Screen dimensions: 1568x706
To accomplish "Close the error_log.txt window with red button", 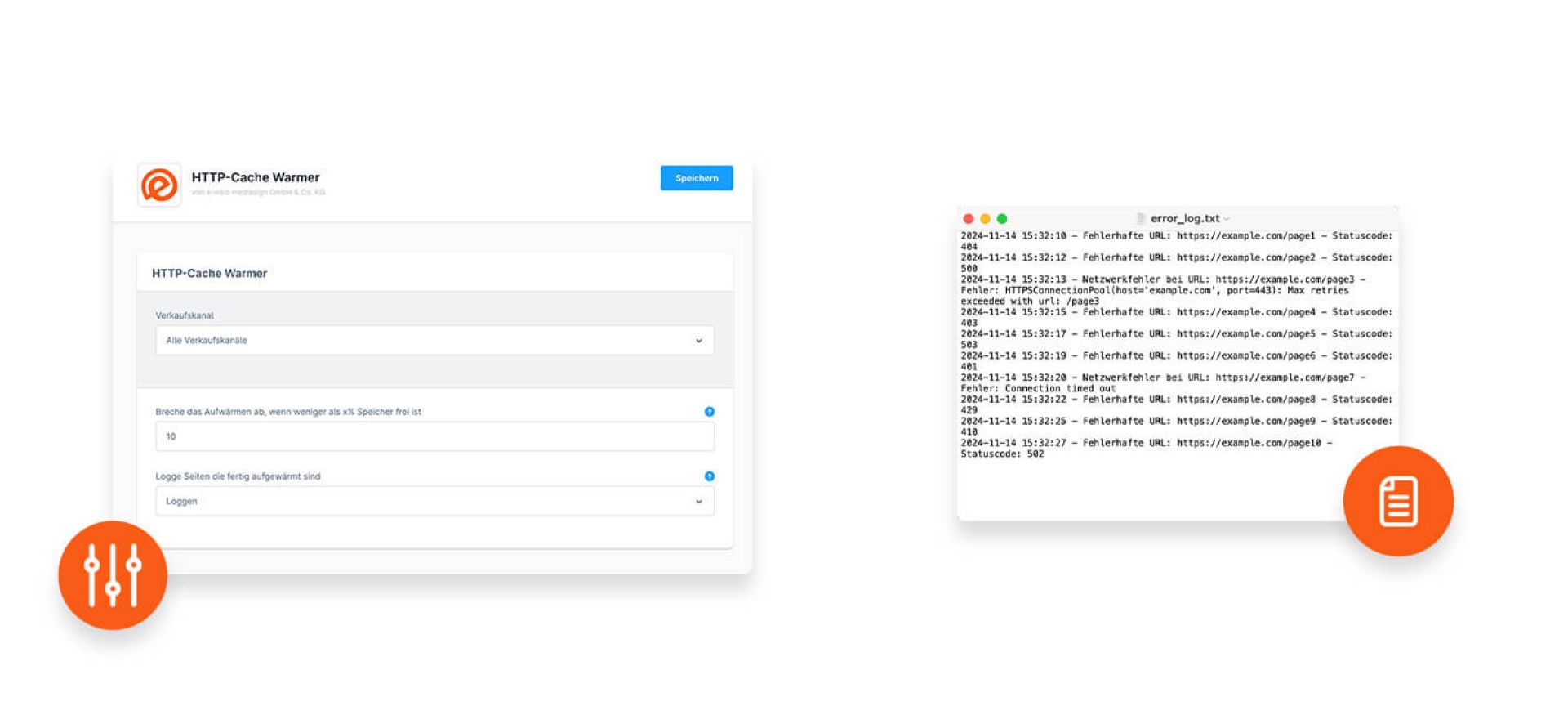I will (x=969, y=219).
